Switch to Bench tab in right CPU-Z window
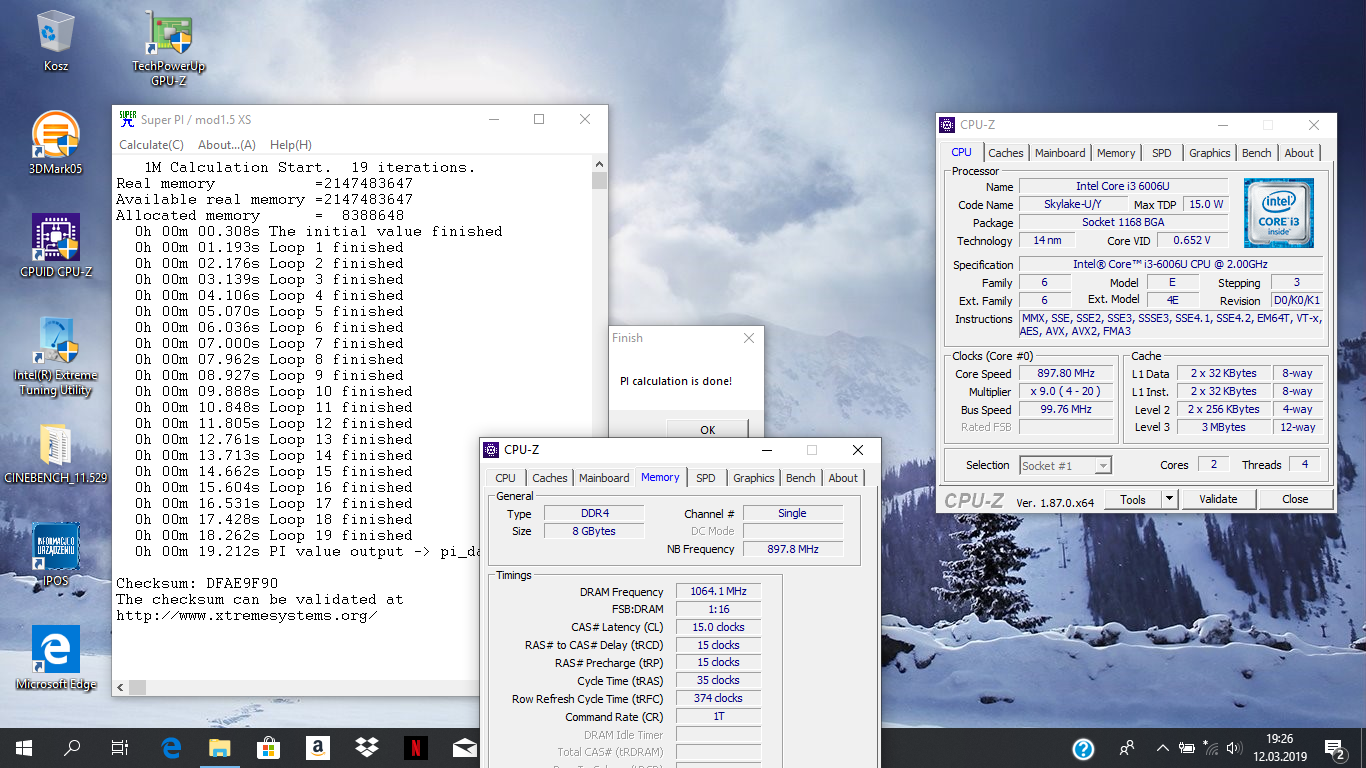The width and height of the screenshot is (1366, 768). point(1257,153)
